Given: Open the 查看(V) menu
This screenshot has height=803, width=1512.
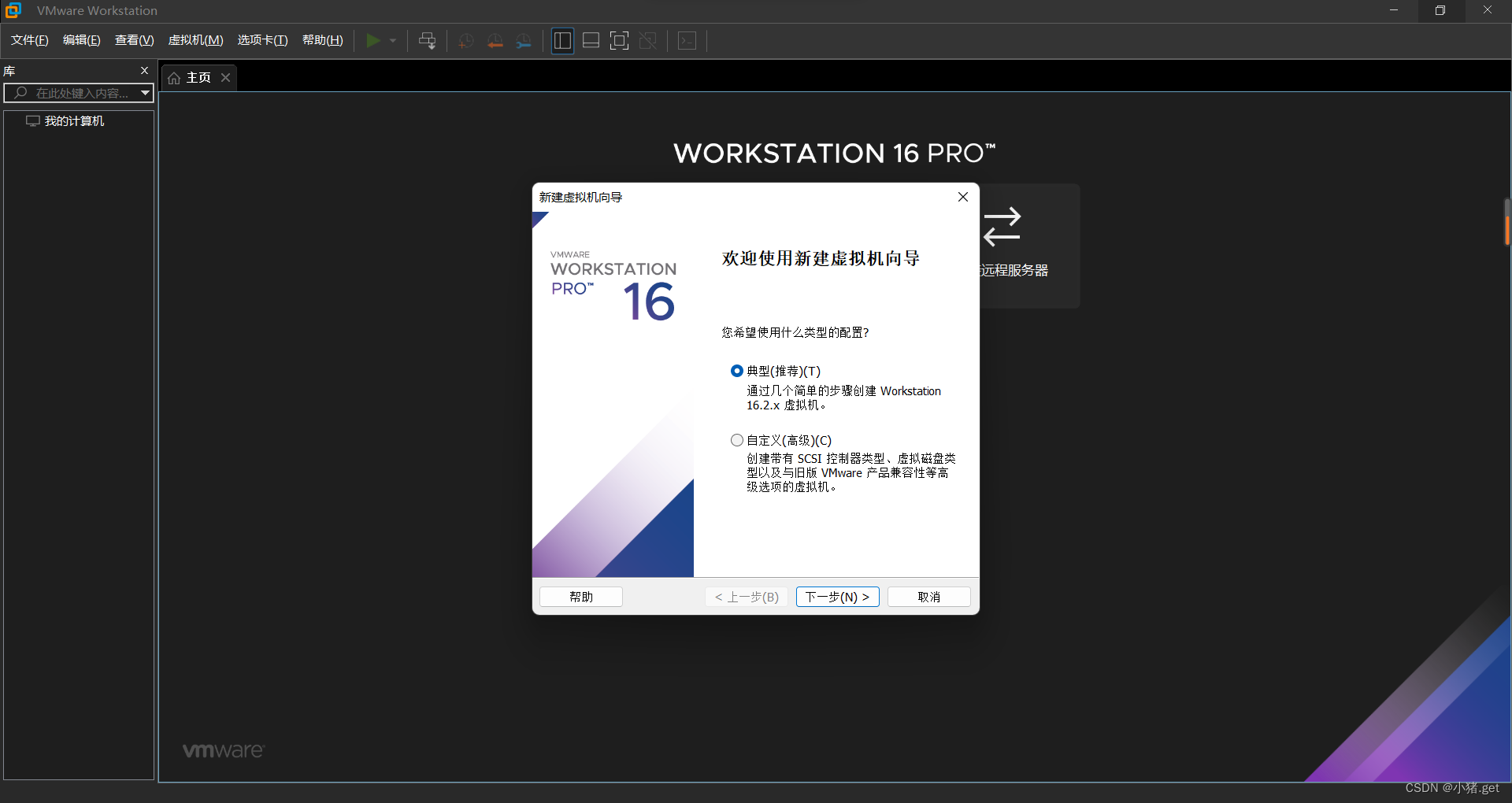Looking at the screenshot, I should 135,40.
